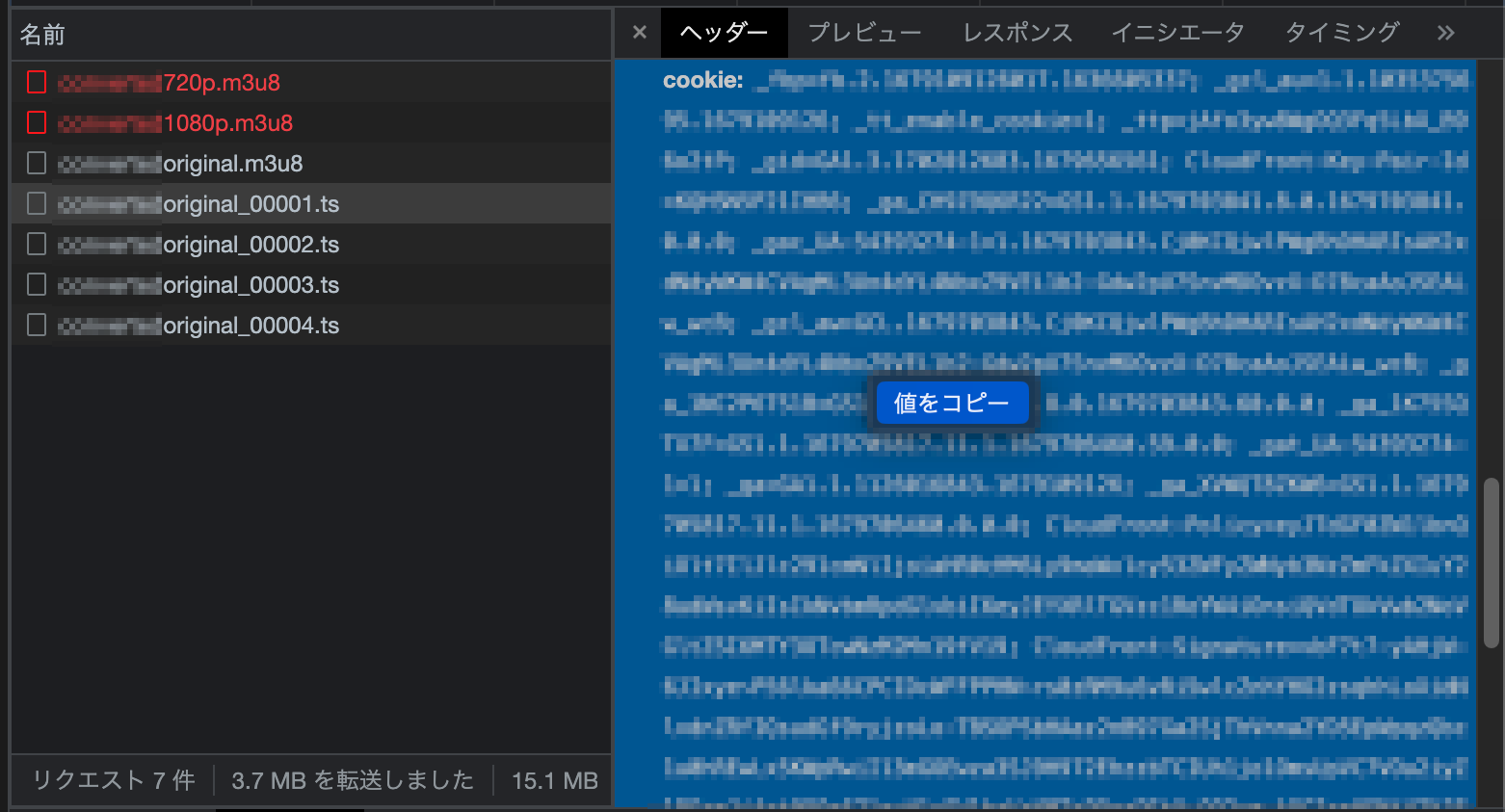Image resolution: width=1505 pixels, height=812 pixels.
Task: Switch to the ヘッダー tab
Action: [725, 33]
